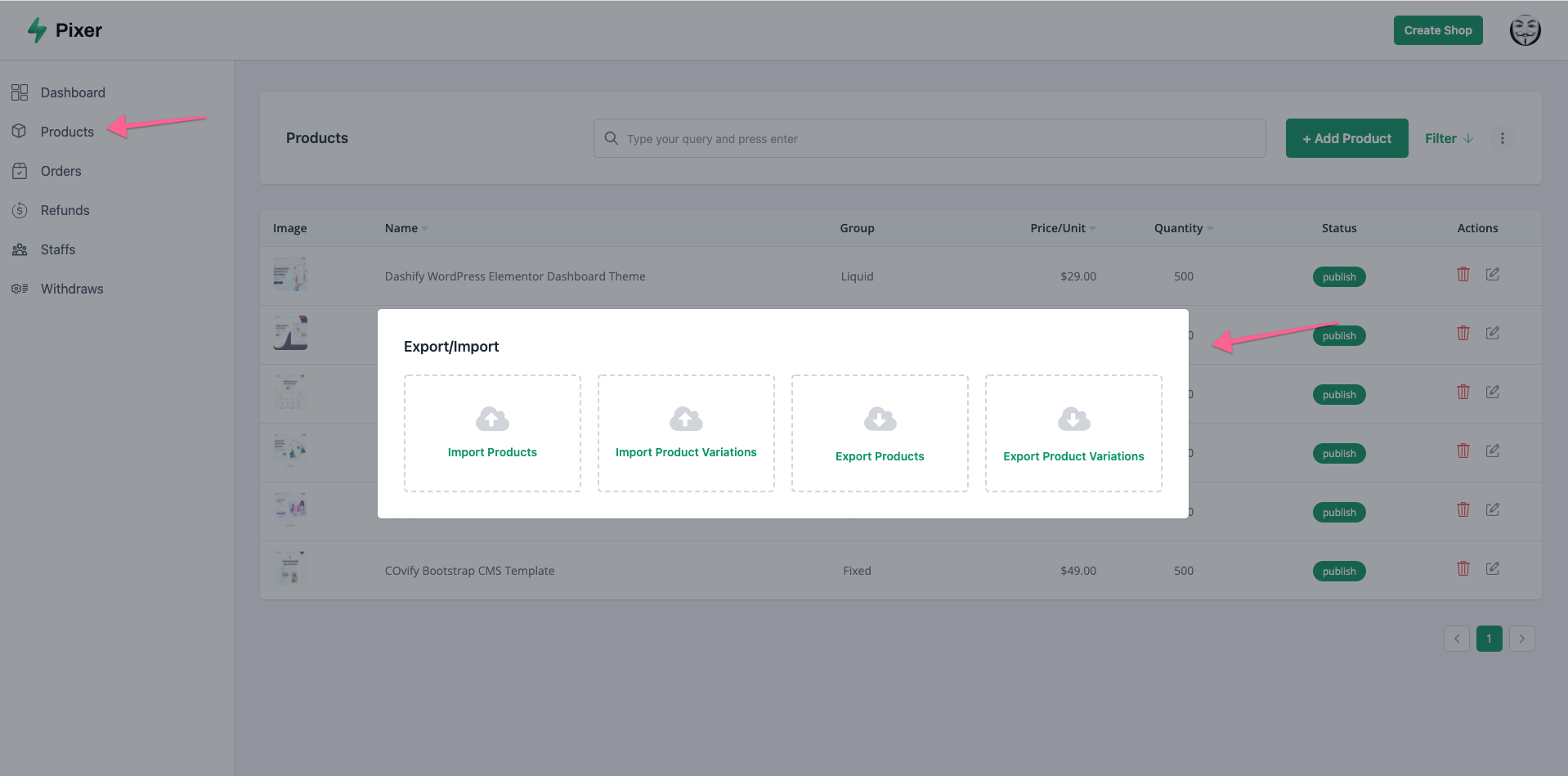Click the Export/Import dialog title
This screenshot has width=1568, height=776.
point(451,347)
